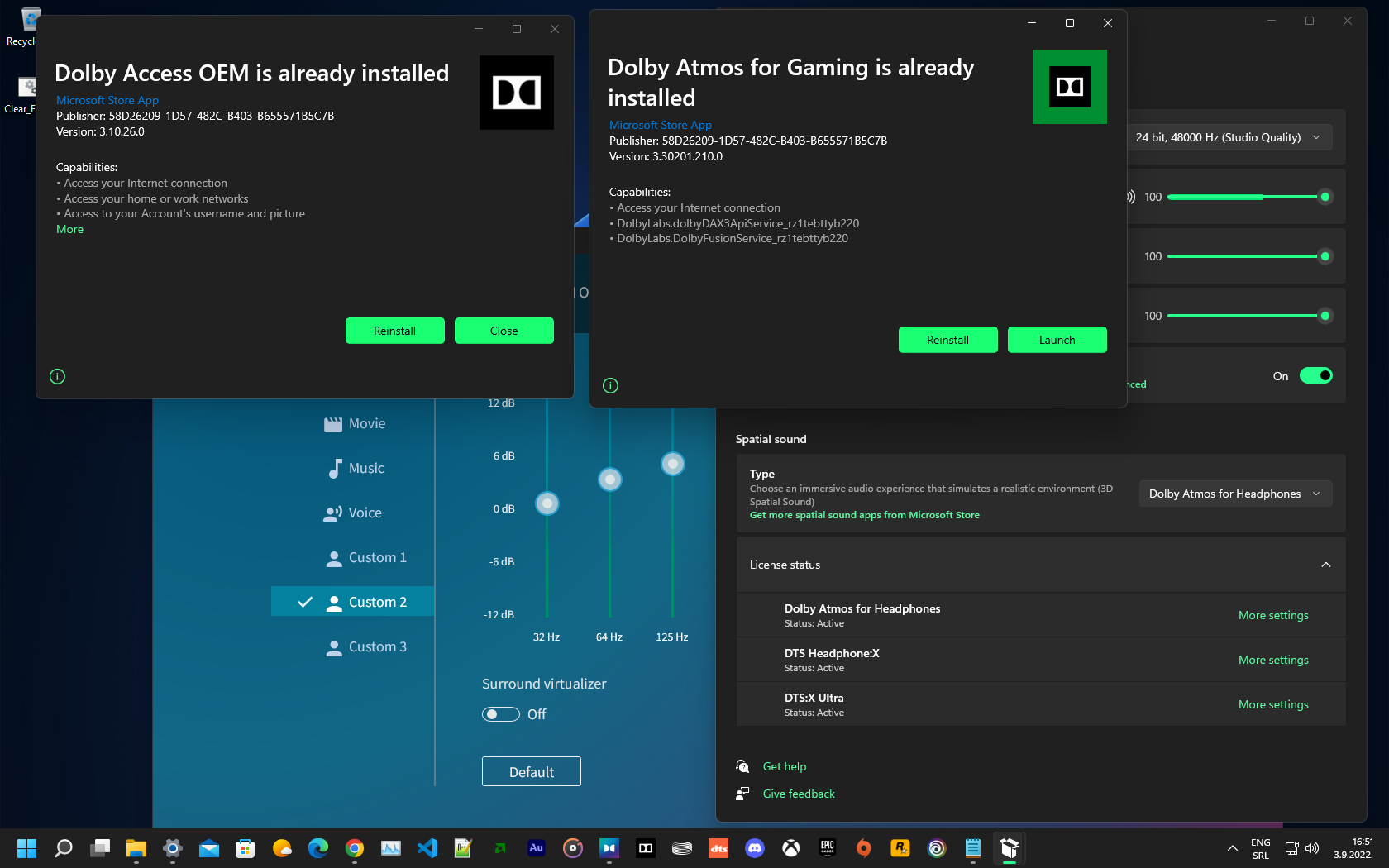Select the Custom 2 preset
The image size is (1389, 868).
(353, 602)
